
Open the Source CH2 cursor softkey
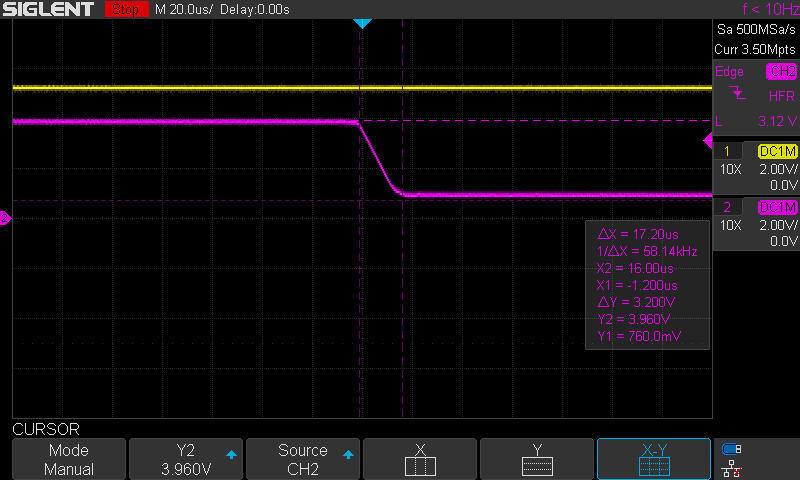[x=303, y=459]
